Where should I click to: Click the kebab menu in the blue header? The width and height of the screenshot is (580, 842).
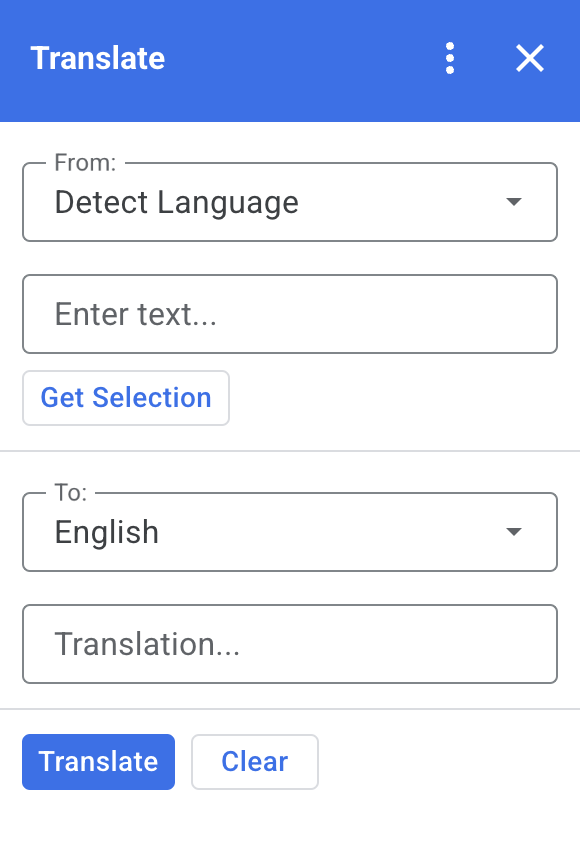[x=450, y=59]
